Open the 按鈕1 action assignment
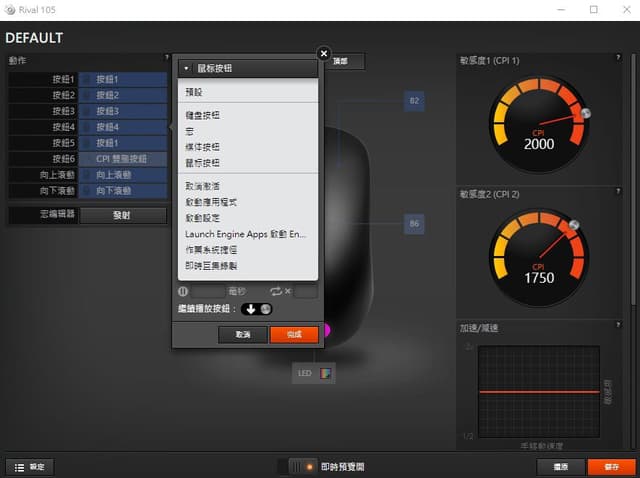640x478 pixels. pyautogui.click(x=123, y=79)
